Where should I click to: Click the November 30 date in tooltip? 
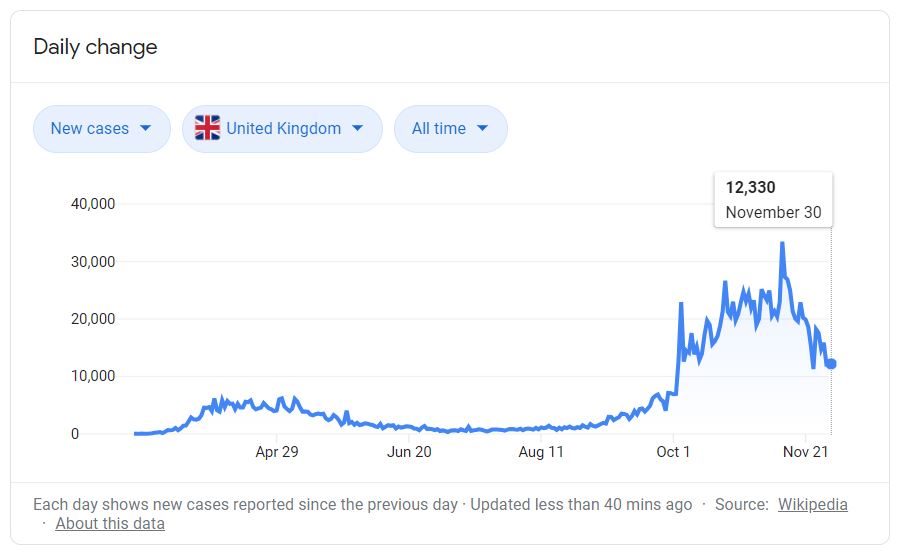[773, 212]
